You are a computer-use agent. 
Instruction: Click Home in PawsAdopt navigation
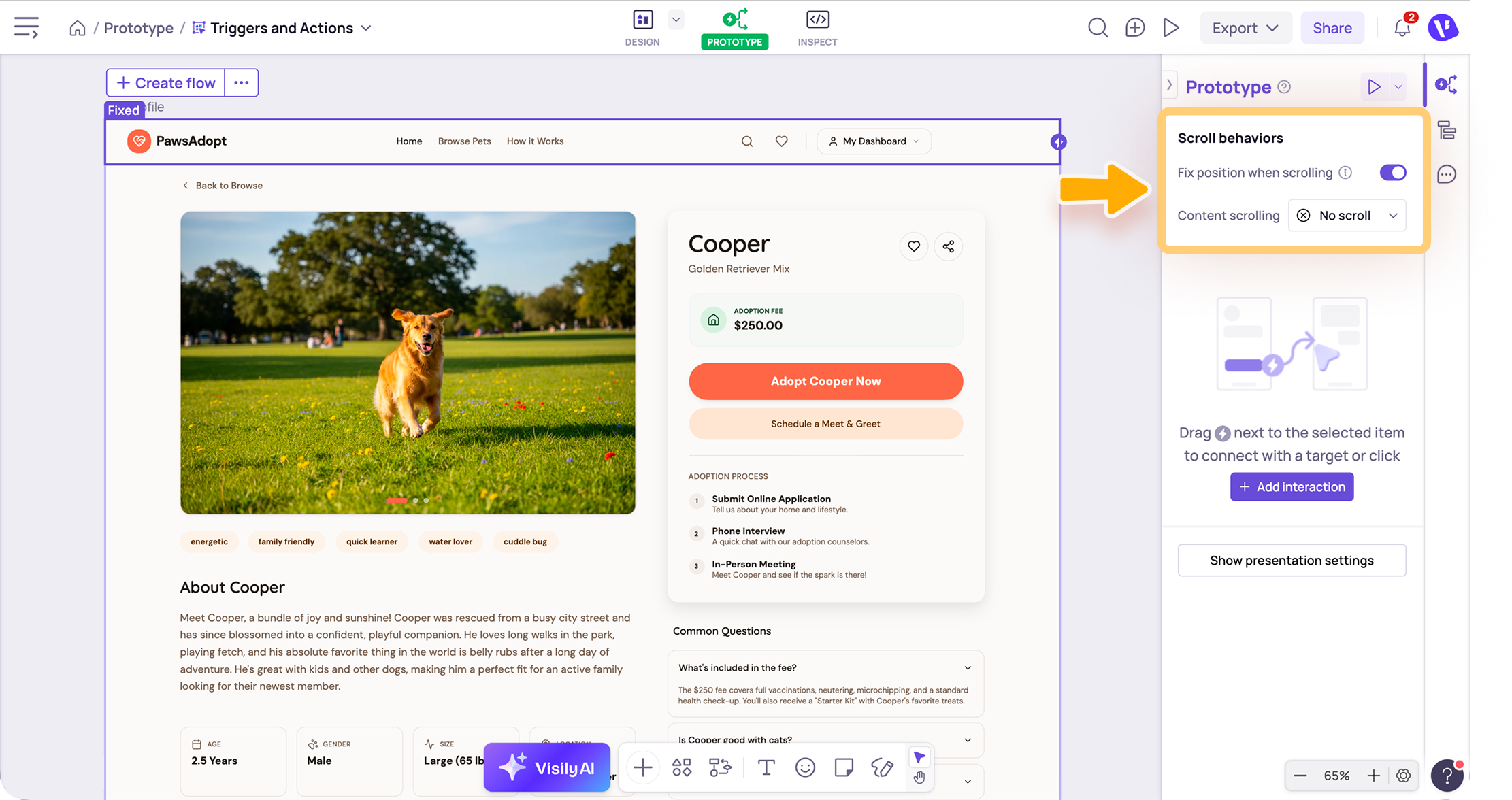coord(409,141)
